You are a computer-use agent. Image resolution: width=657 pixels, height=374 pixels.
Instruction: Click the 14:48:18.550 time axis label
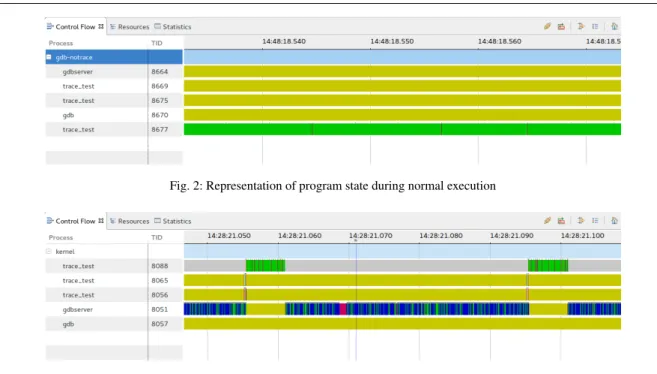[x=392, y=41]
